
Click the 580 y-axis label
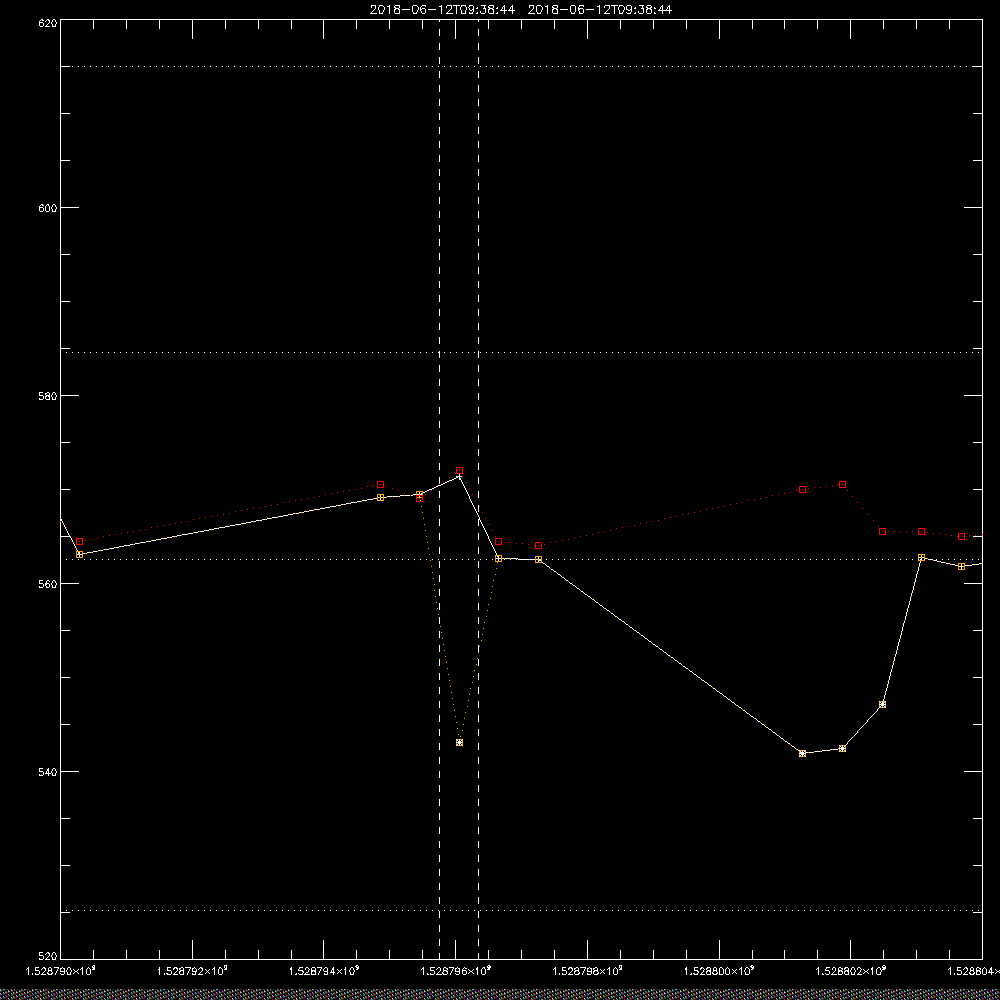[x=48, y=395]
